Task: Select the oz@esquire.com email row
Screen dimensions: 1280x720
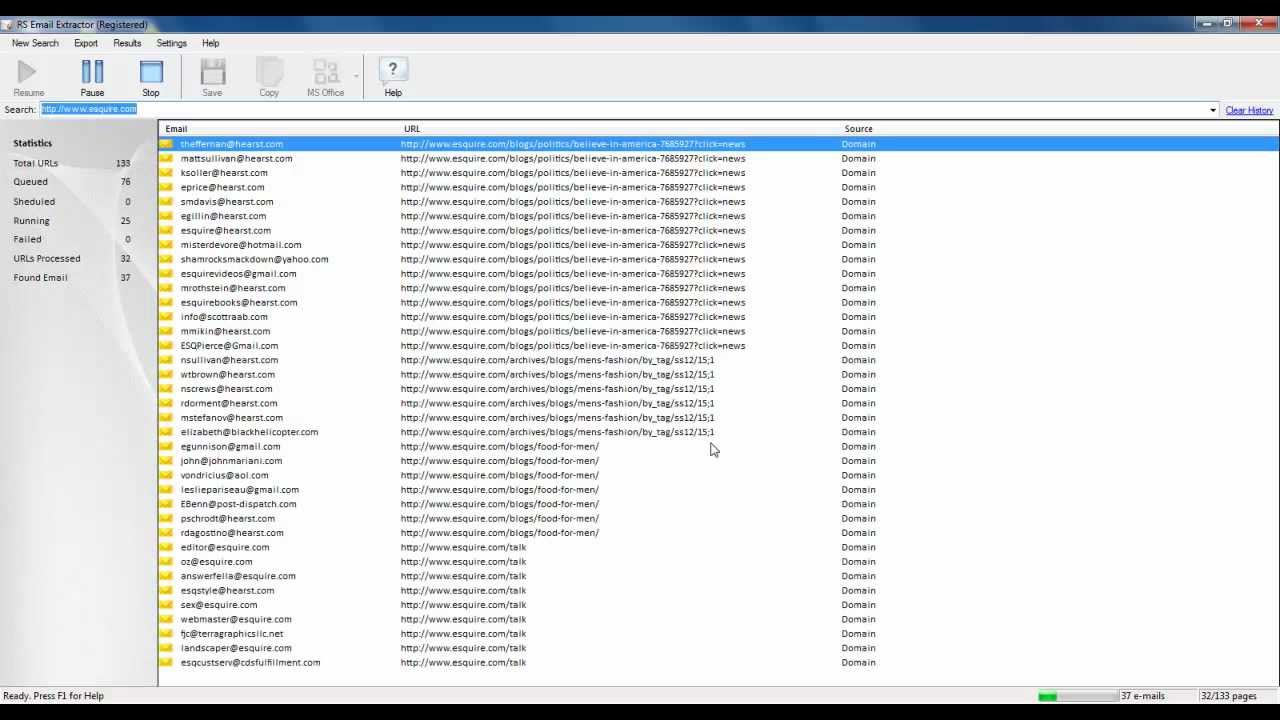Action: tap(718, 562)
